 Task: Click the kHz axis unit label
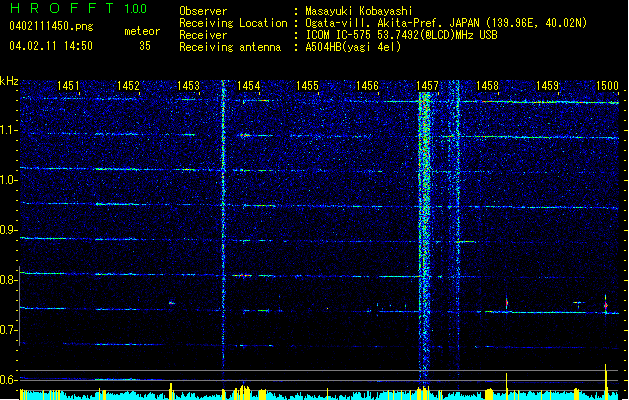(9, 81)
